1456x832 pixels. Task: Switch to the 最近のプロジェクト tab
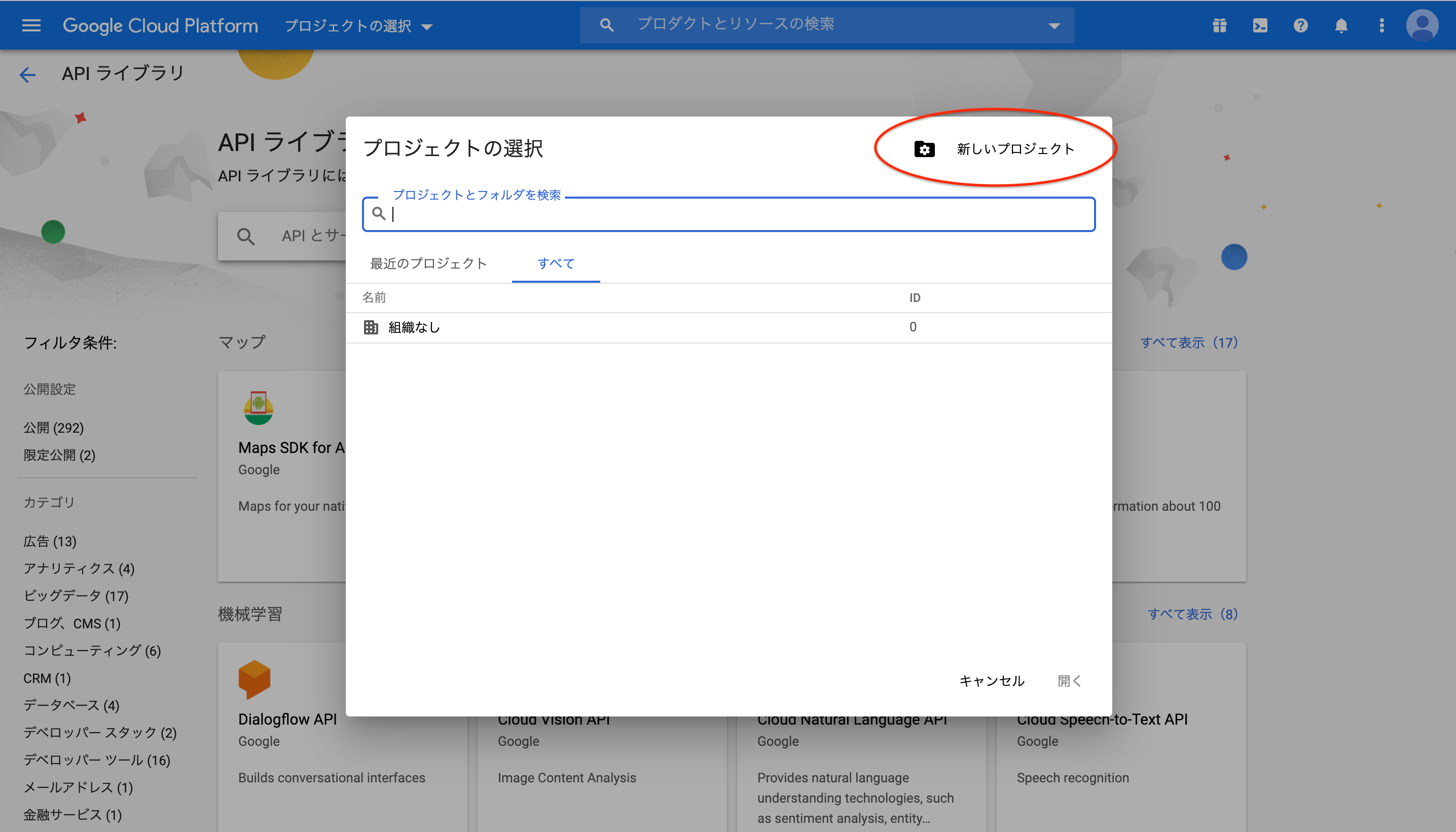click(x=427, y=263)
